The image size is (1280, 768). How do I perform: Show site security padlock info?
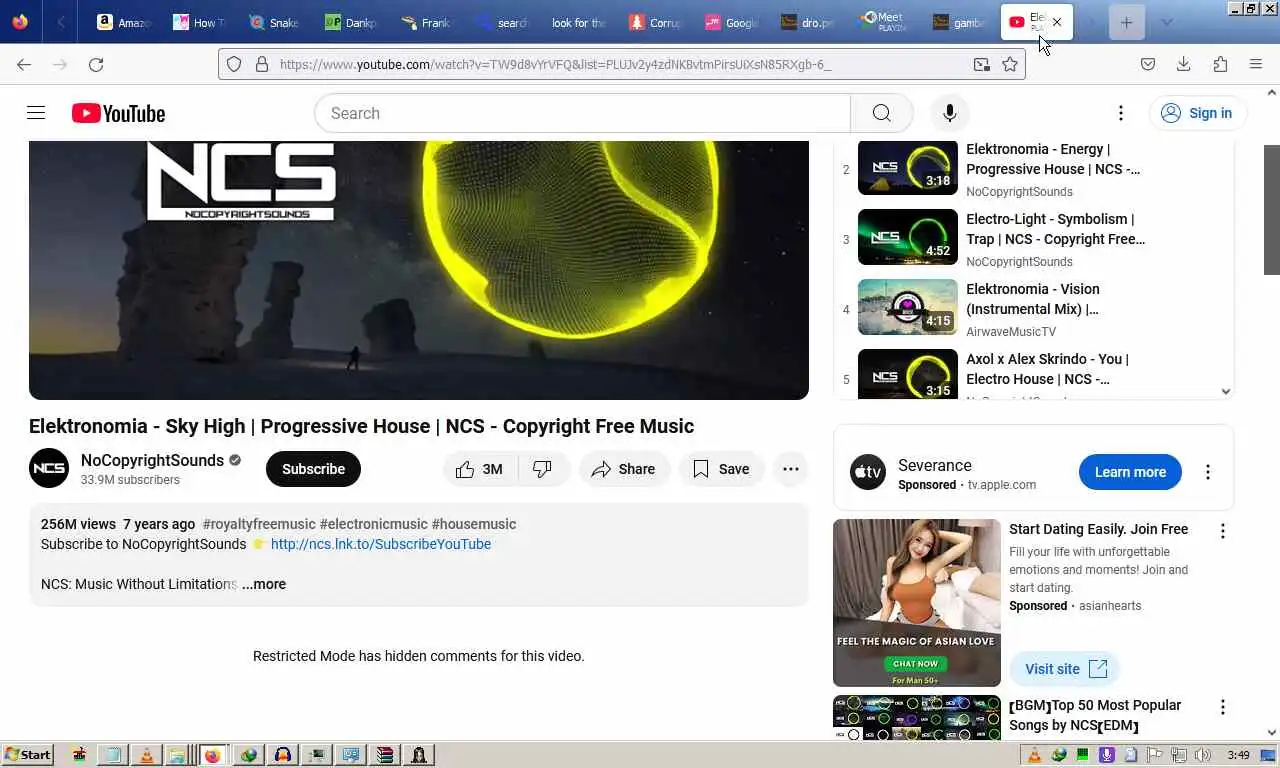tap(261, 64)
